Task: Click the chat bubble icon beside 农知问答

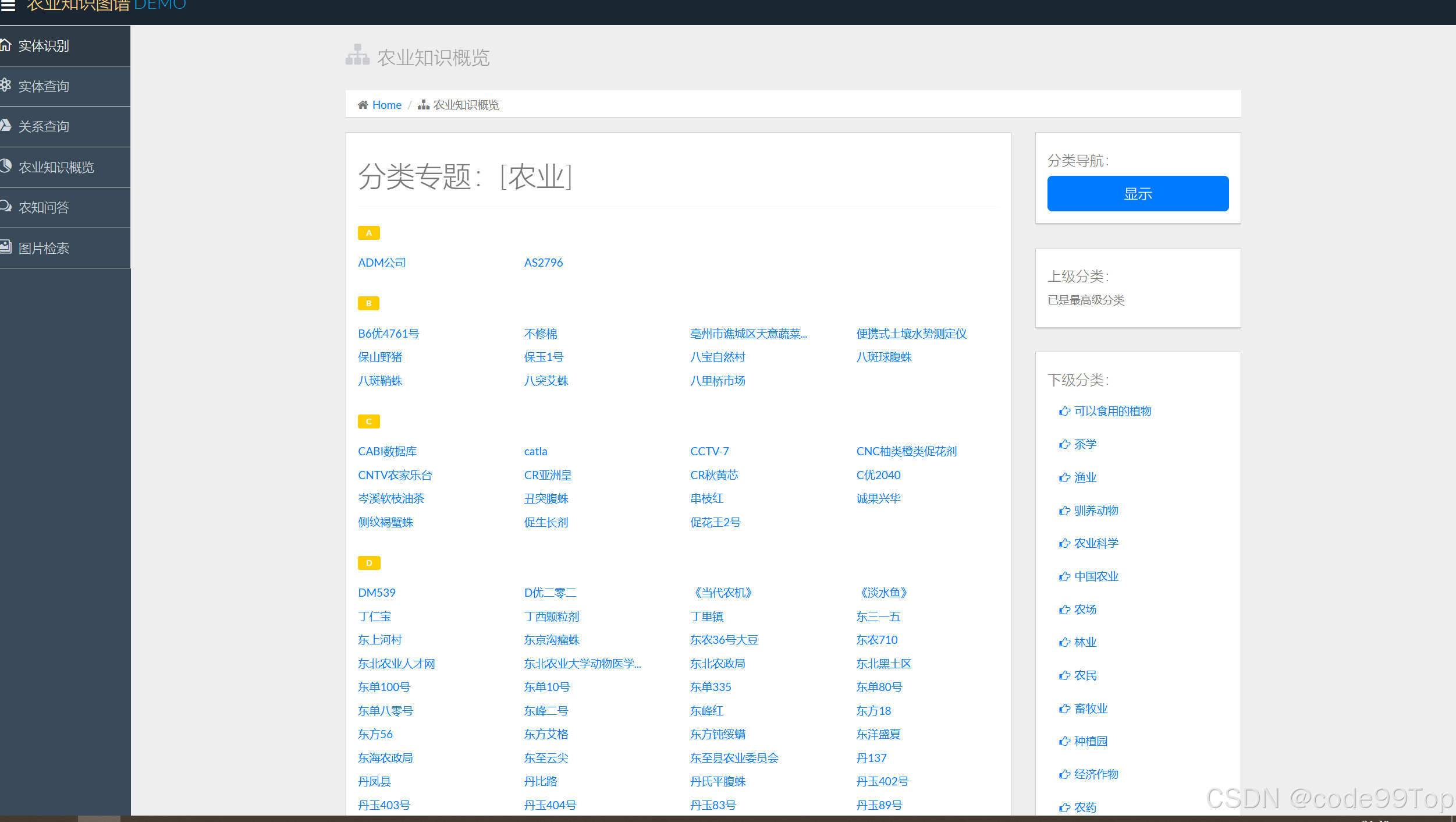Action: (5, 206)
